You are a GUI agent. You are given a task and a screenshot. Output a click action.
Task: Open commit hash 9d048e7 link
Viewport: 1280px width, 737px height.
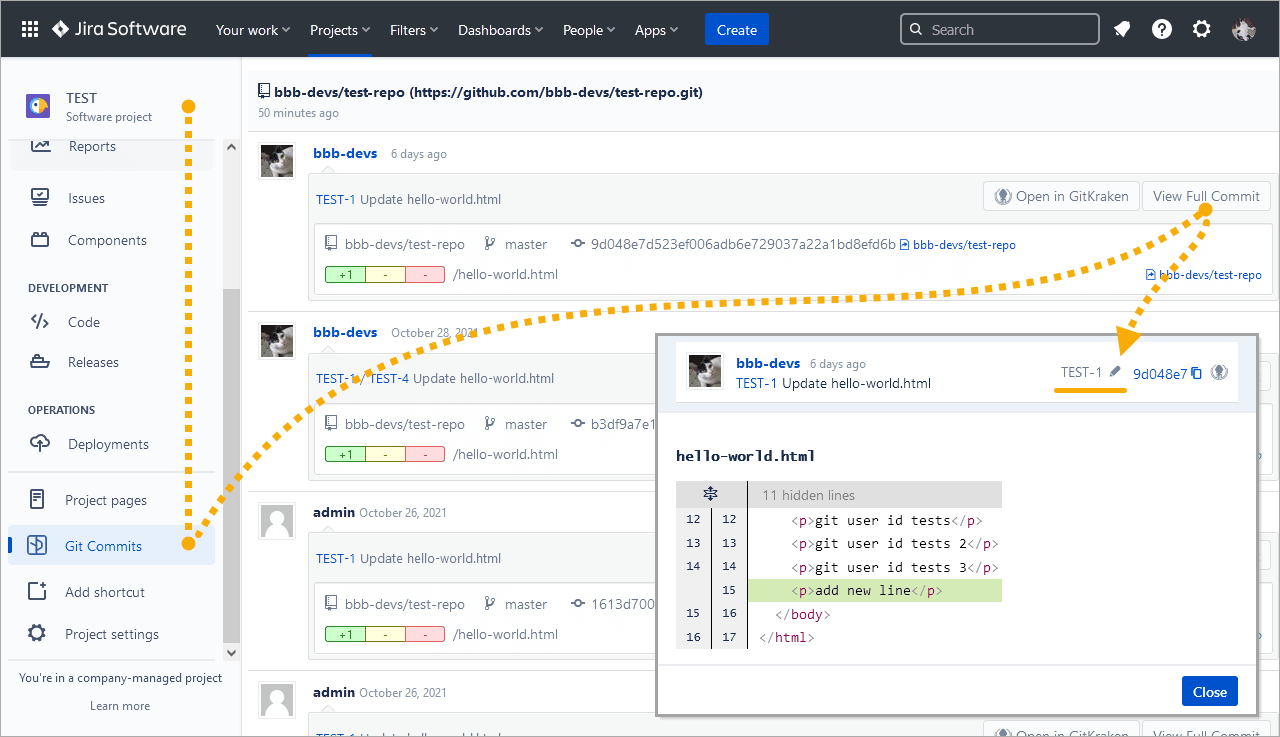click(x=1160, y=374)
